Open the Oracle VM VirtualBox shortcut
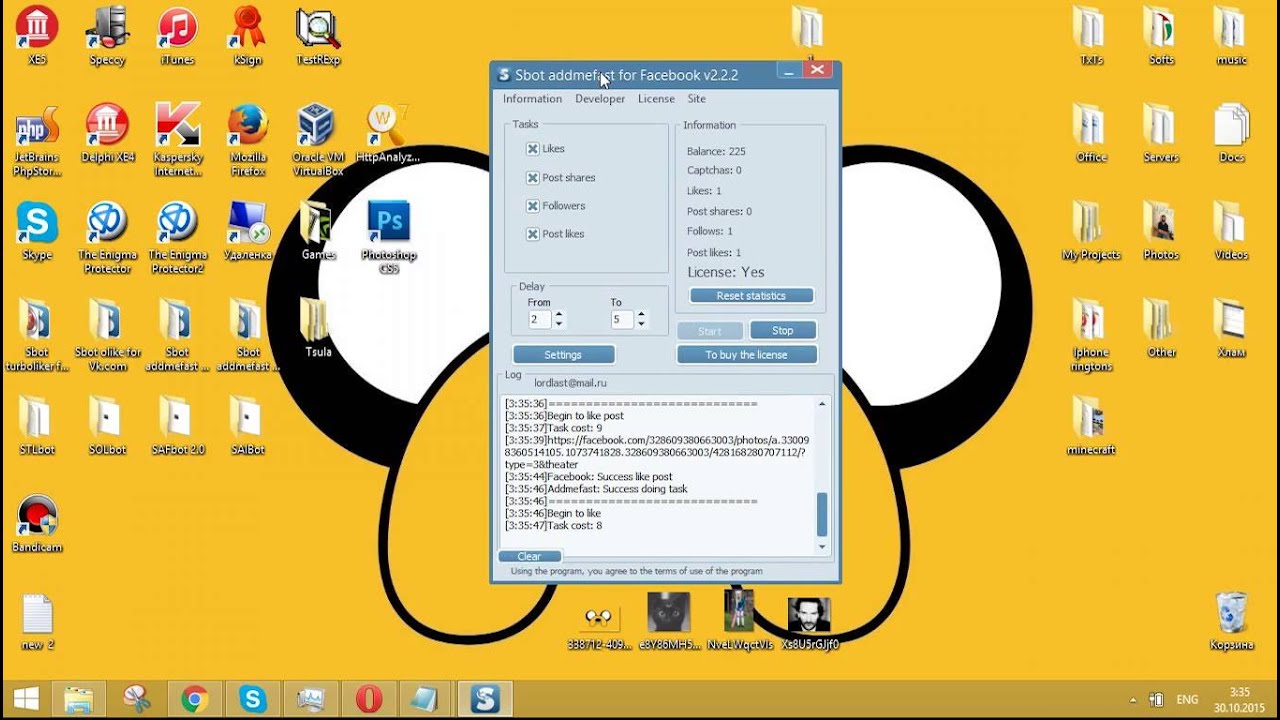This screenshot has height=720, width=1280. point(318,140)
